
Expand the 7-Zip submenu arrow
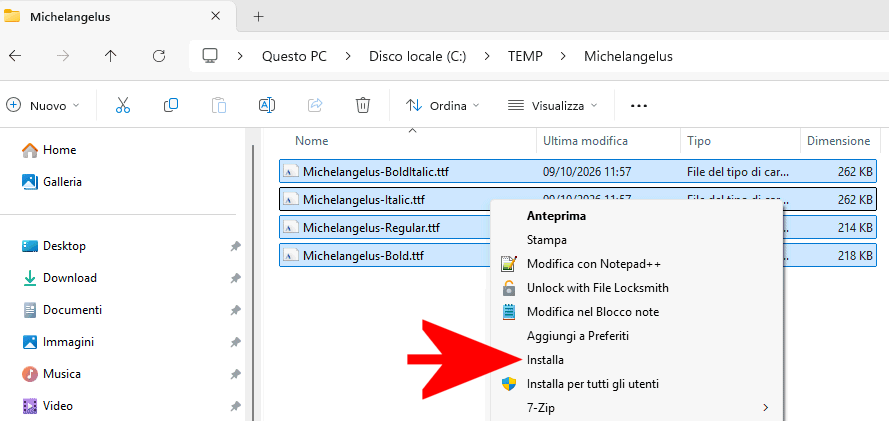point(766,407)
